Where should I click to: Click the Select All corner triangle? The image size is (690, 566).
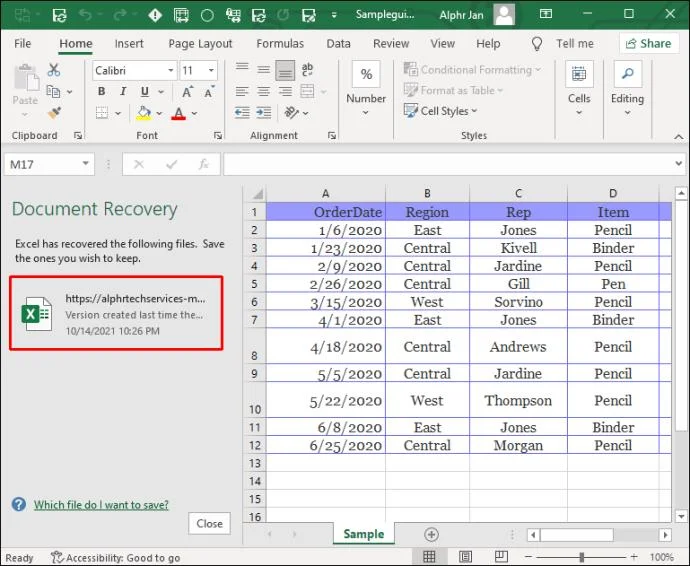258,194
